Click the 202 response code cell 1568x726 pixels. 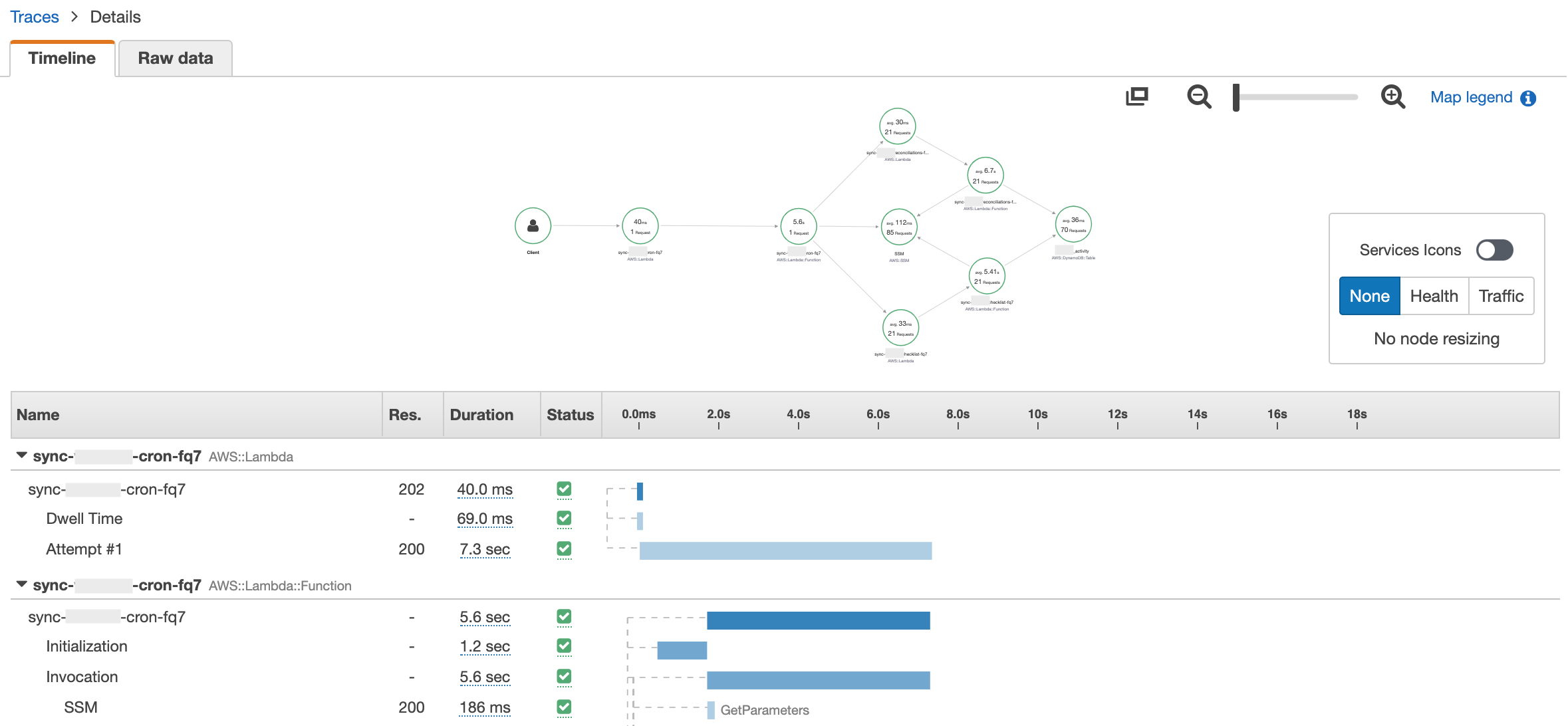411,489
